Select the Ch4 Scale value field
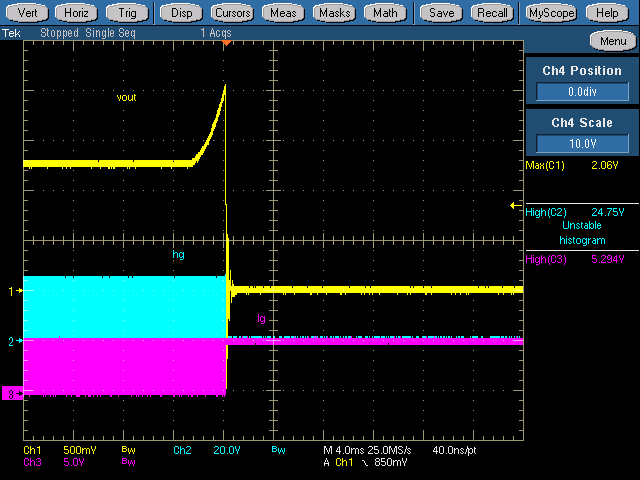Viewport: 640px width, 480px height. [582, 143]
